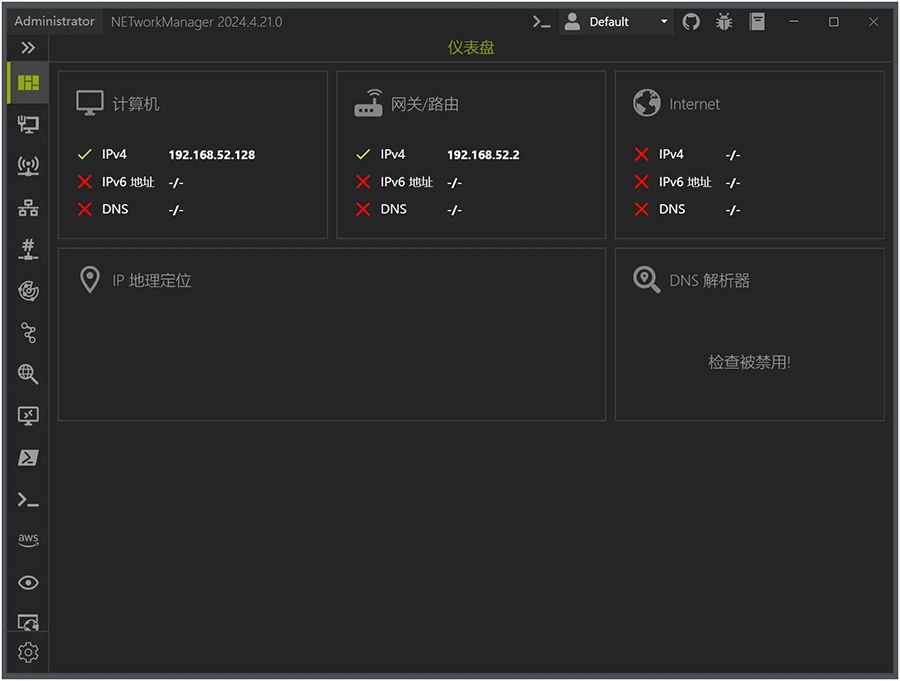
Task: Launch the IP Scanner tool
Action: [28, 208]
